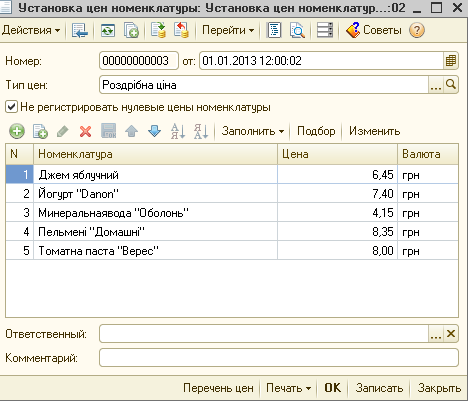
Task: Click the Валюта column header
Action: click(428, 154)
